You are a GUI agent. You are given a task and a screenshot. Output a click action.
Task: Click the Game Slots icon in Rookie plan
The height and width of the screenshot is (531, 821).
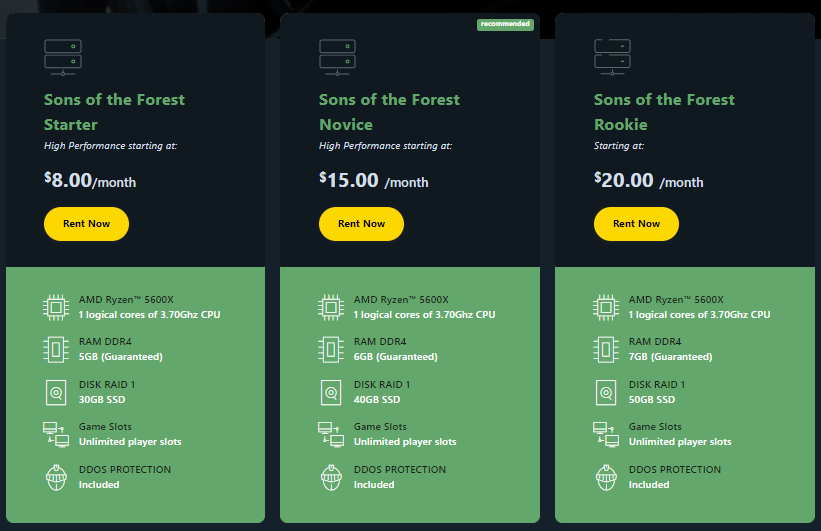[606, 434]
